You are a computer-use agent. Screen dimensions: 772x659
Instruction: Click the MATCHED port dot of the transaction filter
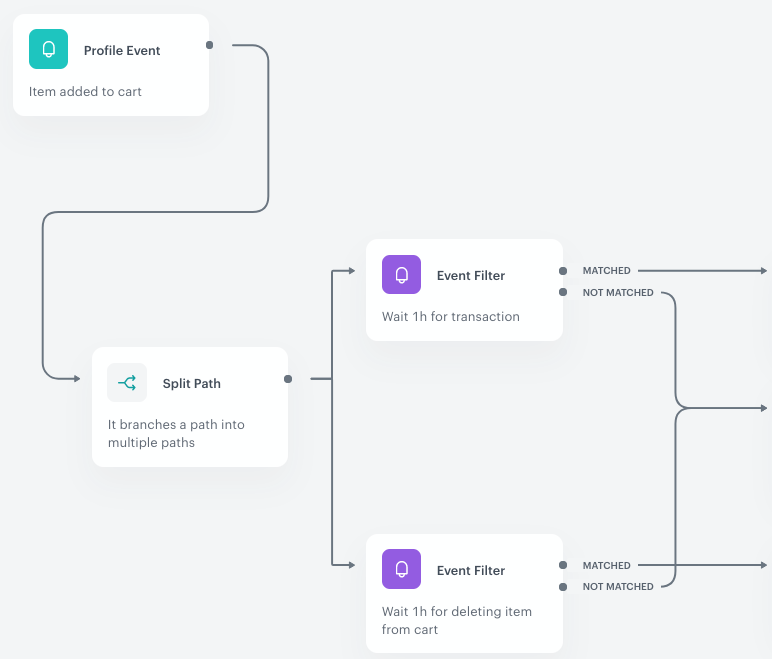pos(563,271)
